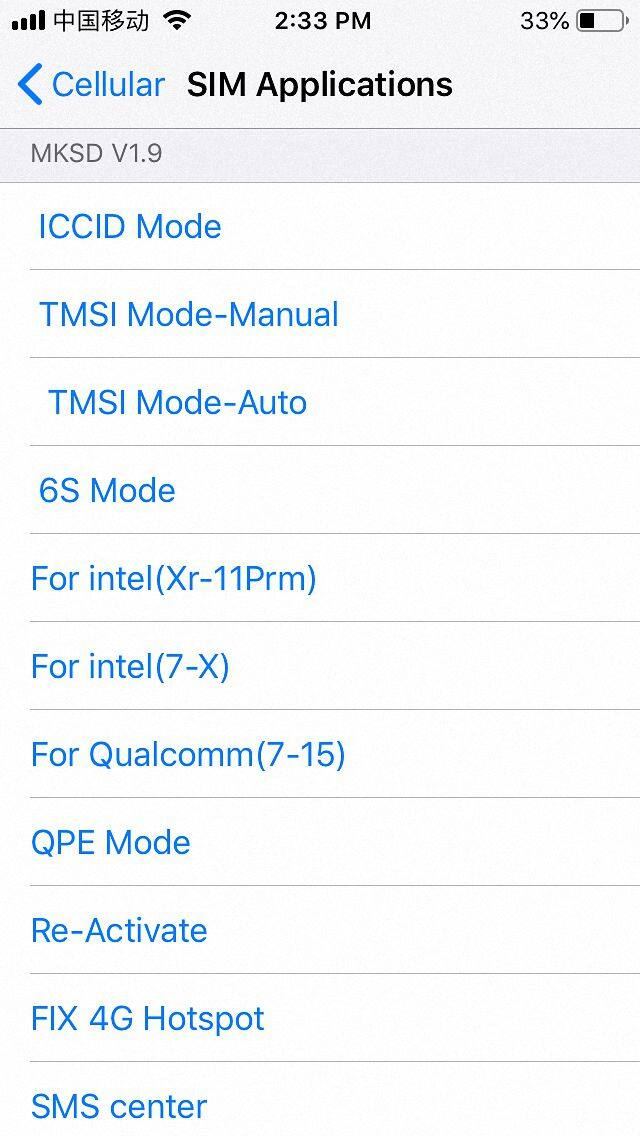
Task: Tap the SIM Applications title
Action: [x=320, y=85]
